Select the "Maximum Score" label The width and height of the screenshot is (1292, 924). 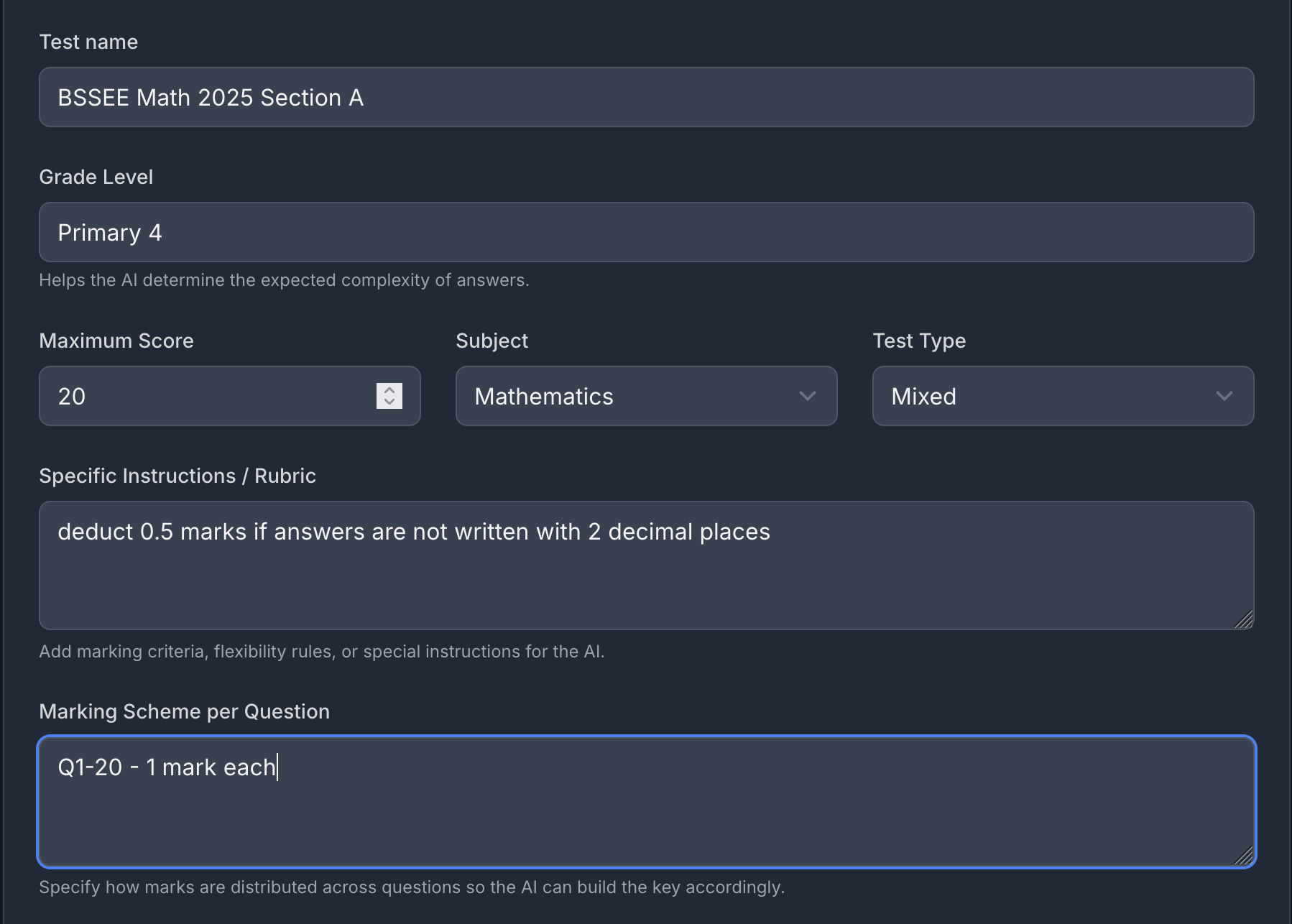pos(116,341)
